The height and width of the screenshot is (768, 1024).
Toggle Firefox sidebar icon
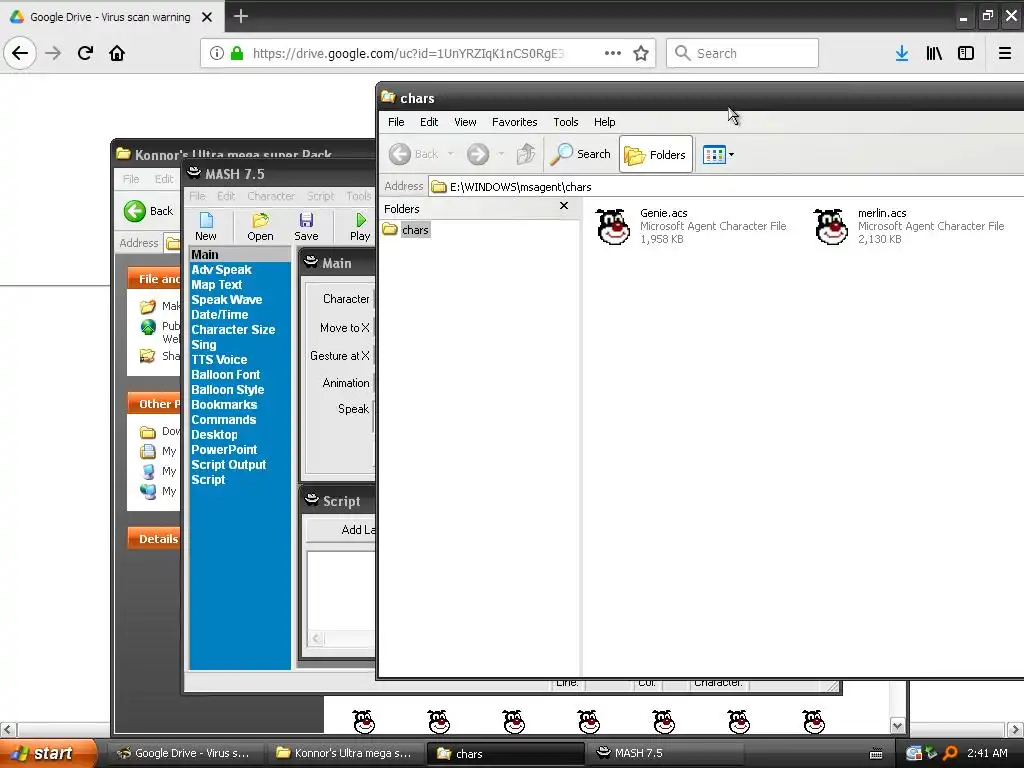(966, 53)
